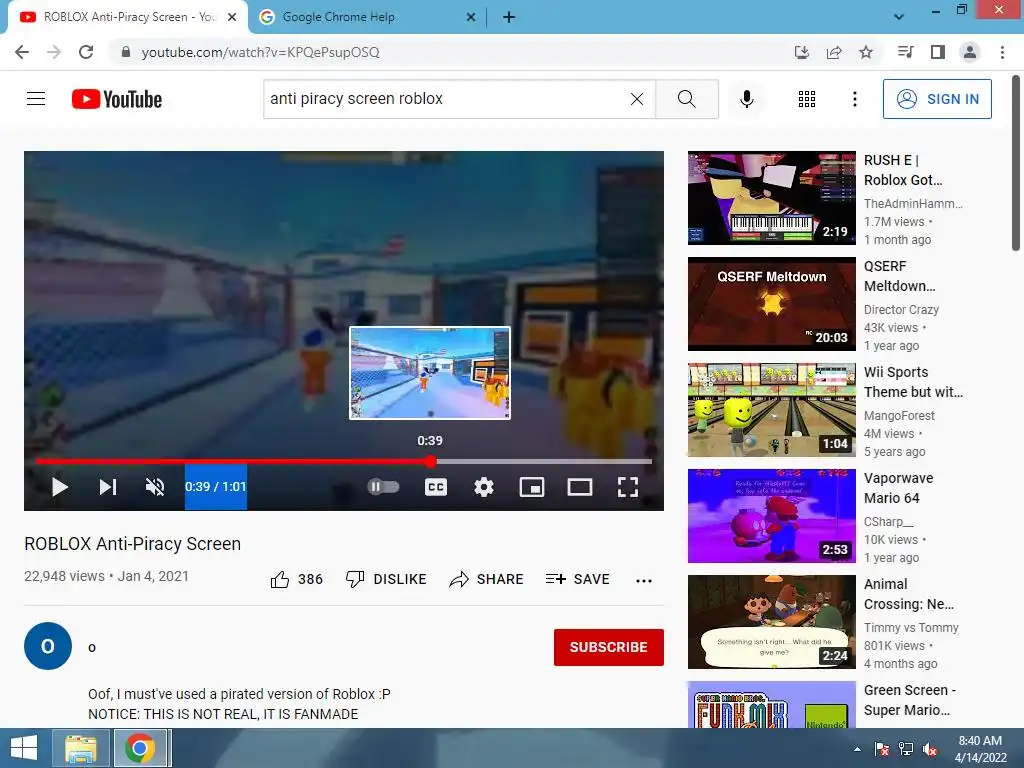Like the video with thumbs up
Screen dimensions: 1024x768
coord(296,579)
